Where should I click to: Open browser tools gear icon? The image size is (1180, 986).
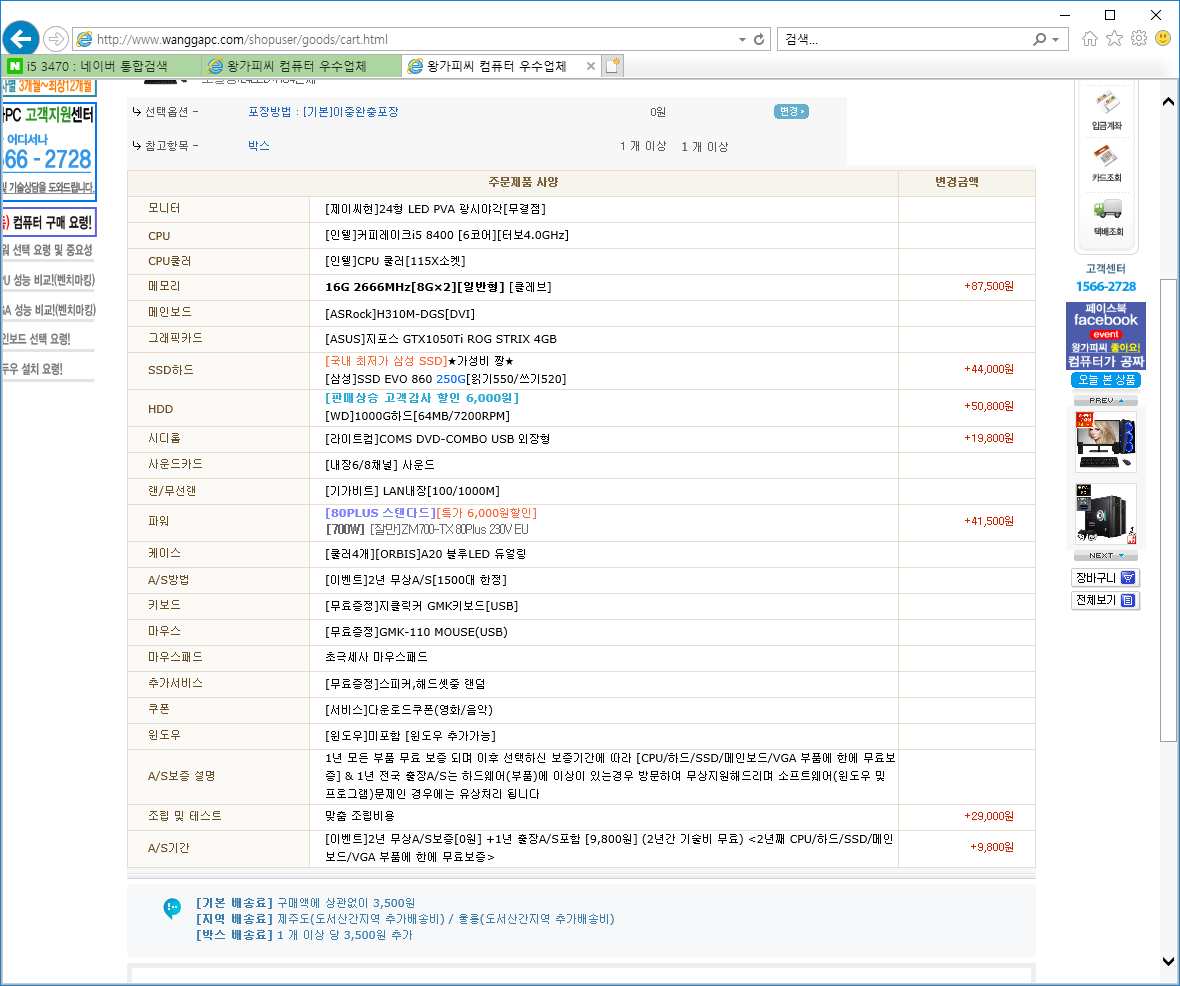pyautogui.click(x=1139, y=38)
